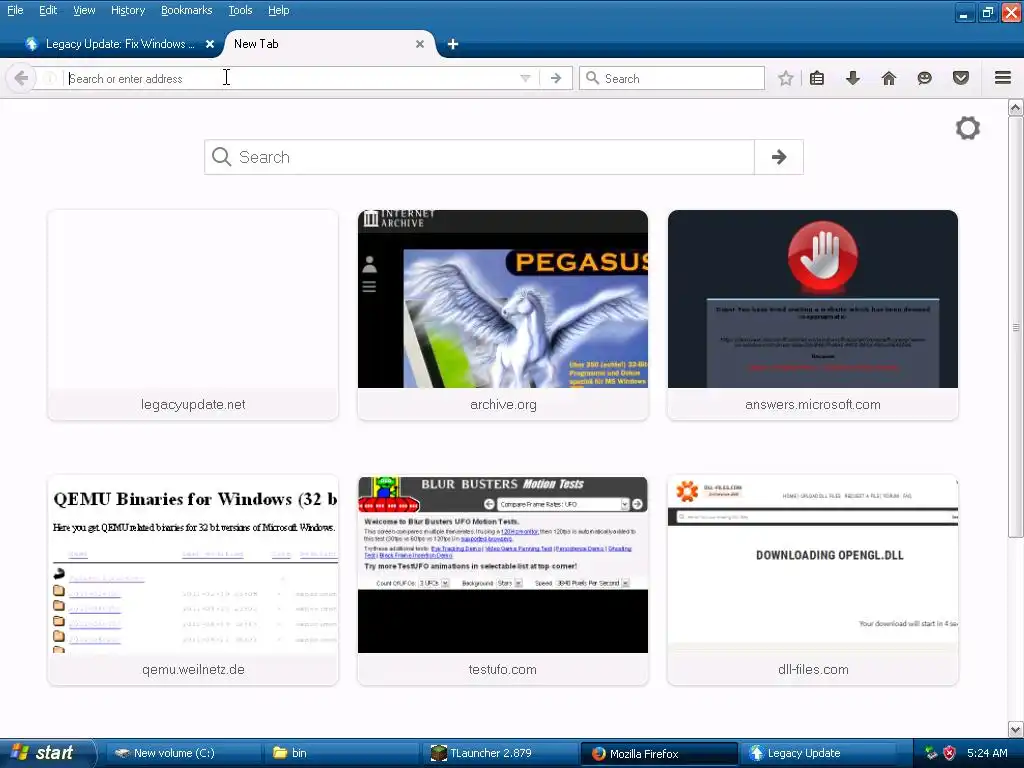Image resolution: width=1024 pixels, height=768 pixels.
Task: Switch to New volume (C:) taskbar window
Action: (x=183, y=753)
